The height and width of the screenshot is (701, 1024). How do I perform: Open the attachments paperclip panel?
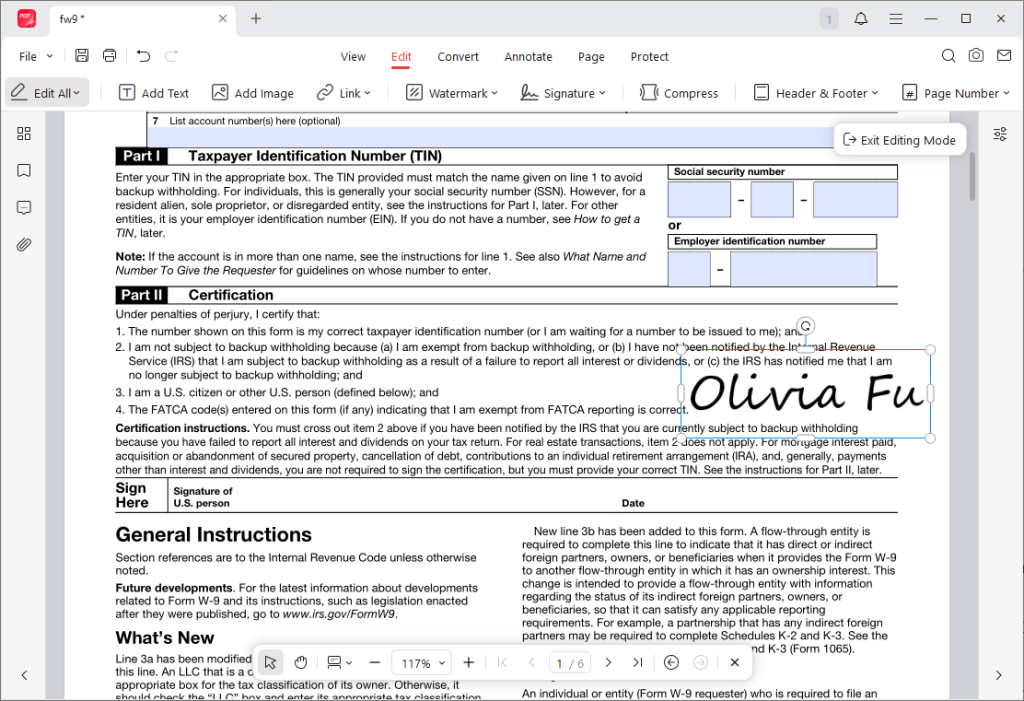(24, 245)
